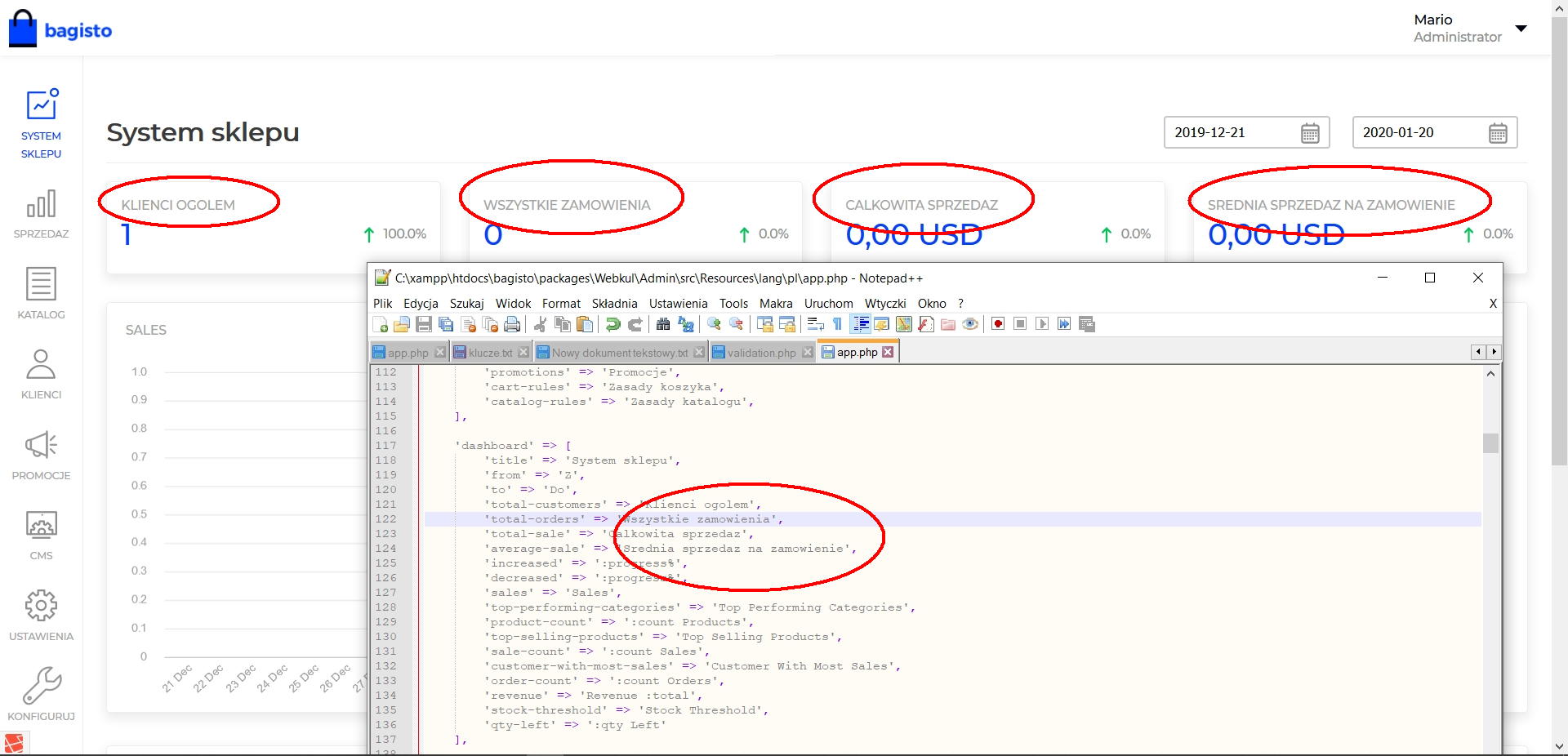
Task: Open the Tools menu in Notepad++
Action: click(x=733, y=303)
